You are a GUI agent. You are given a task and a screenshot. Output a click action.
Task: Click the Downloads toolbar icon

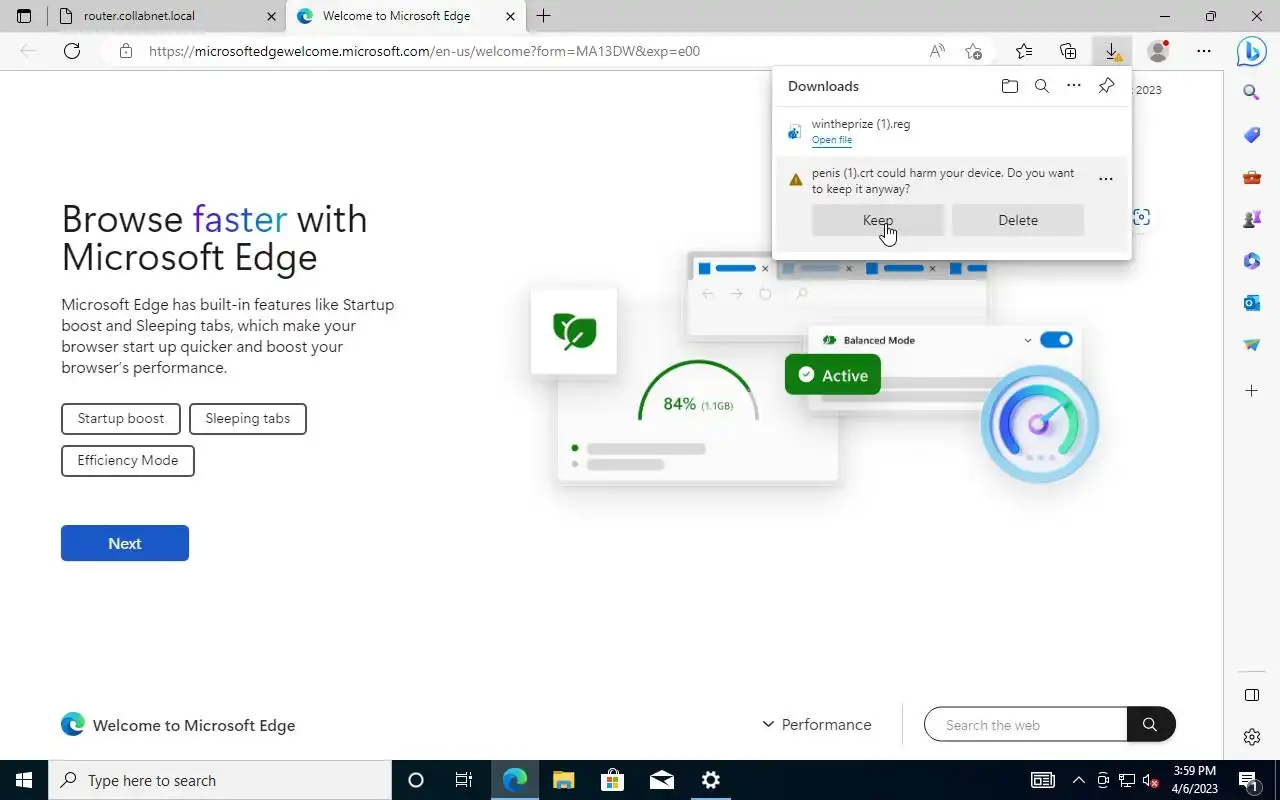point(1112,51)
